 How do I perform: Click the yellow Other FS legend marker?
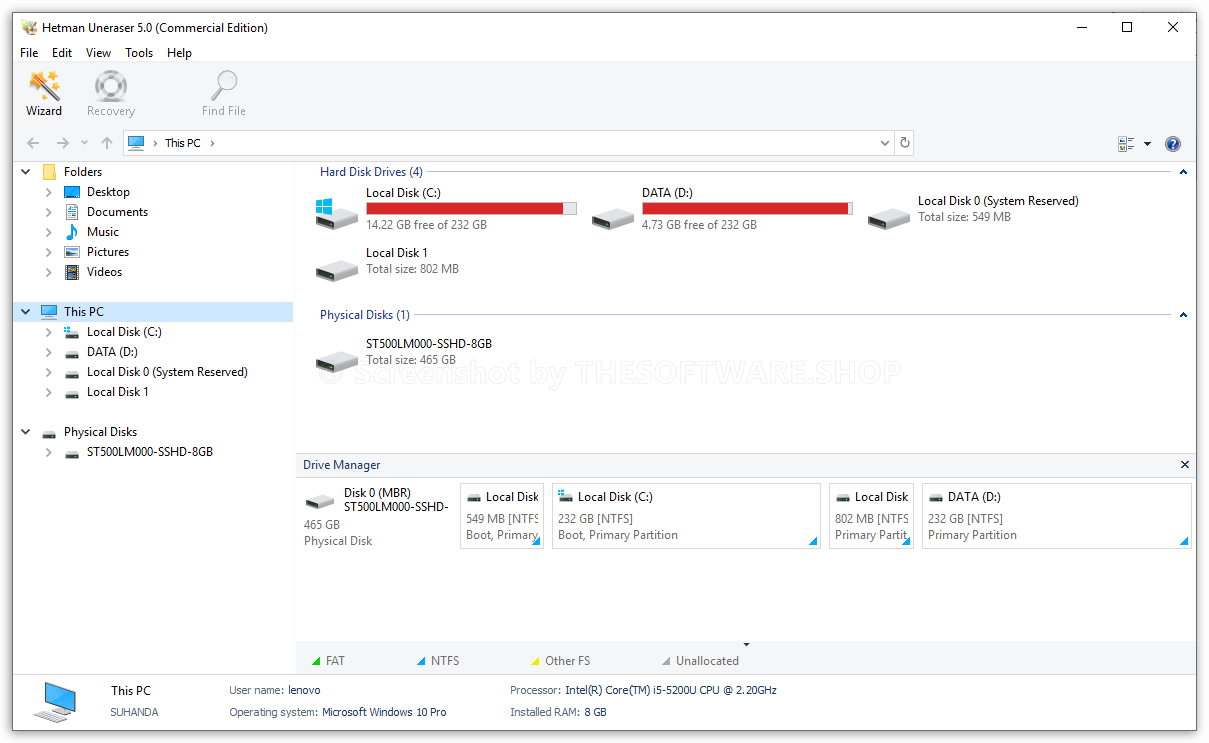point(534,660)
